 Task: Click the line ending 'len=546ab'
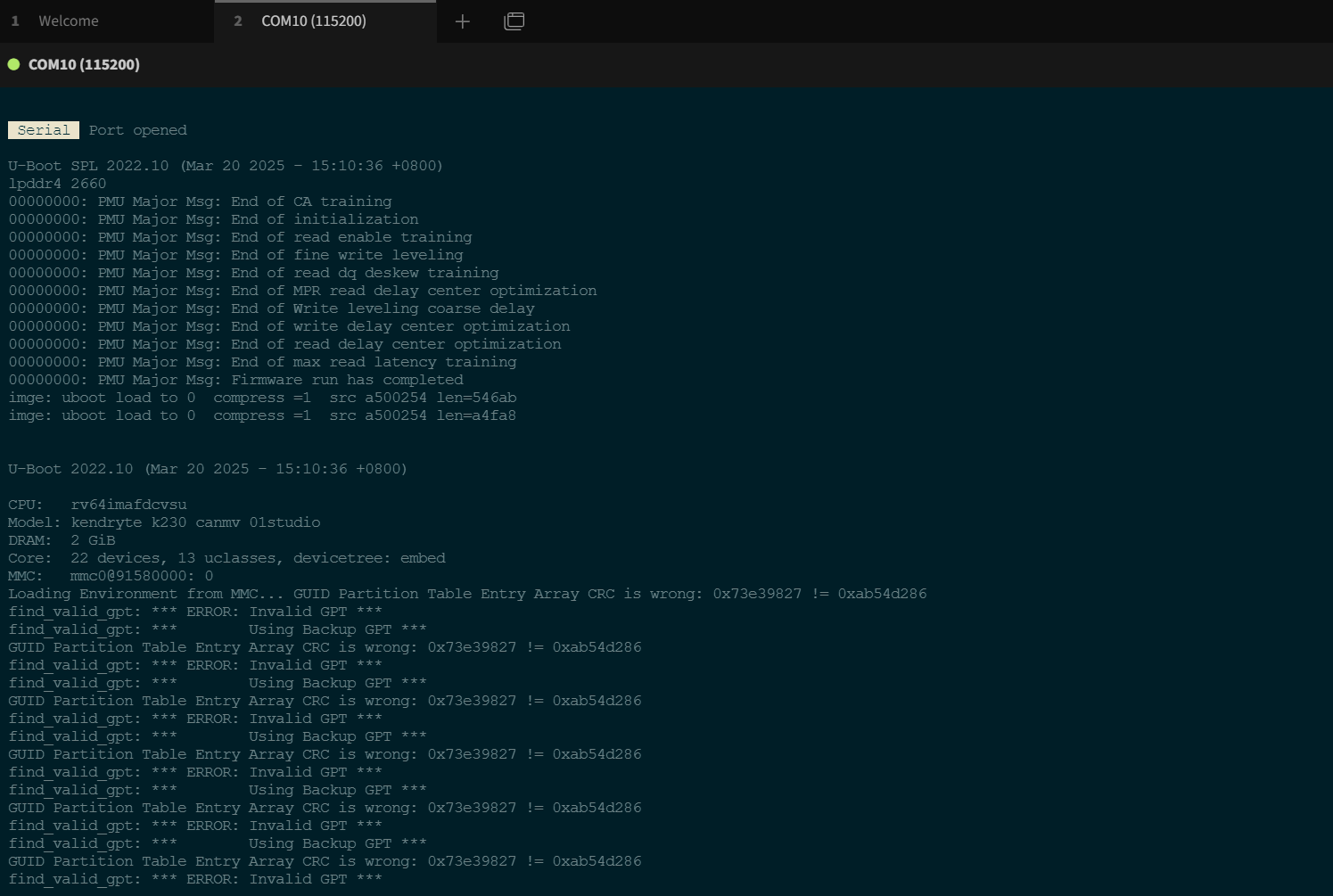point(262,398)
